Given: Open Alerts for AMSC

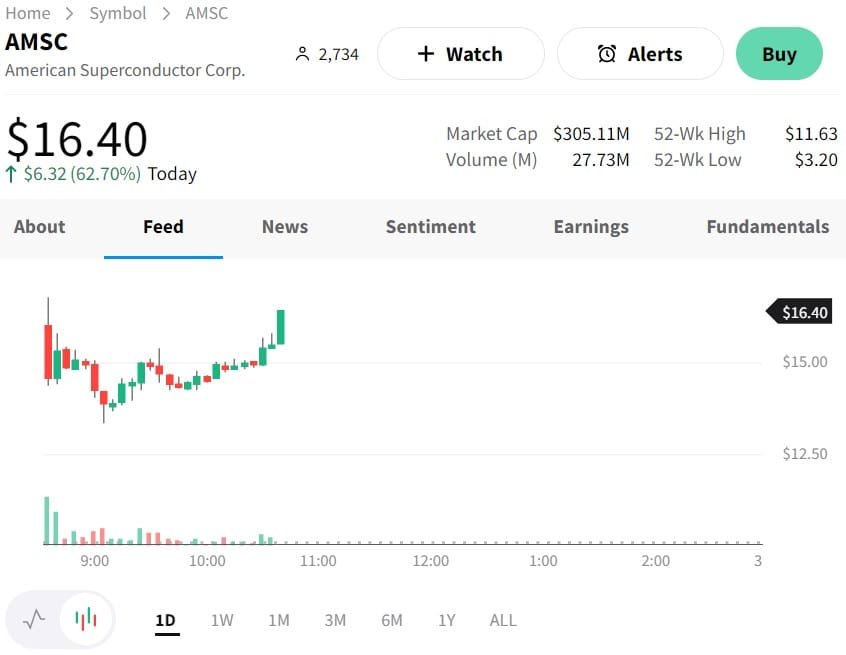Looking at the screenshot, I should tap(640, 54).
